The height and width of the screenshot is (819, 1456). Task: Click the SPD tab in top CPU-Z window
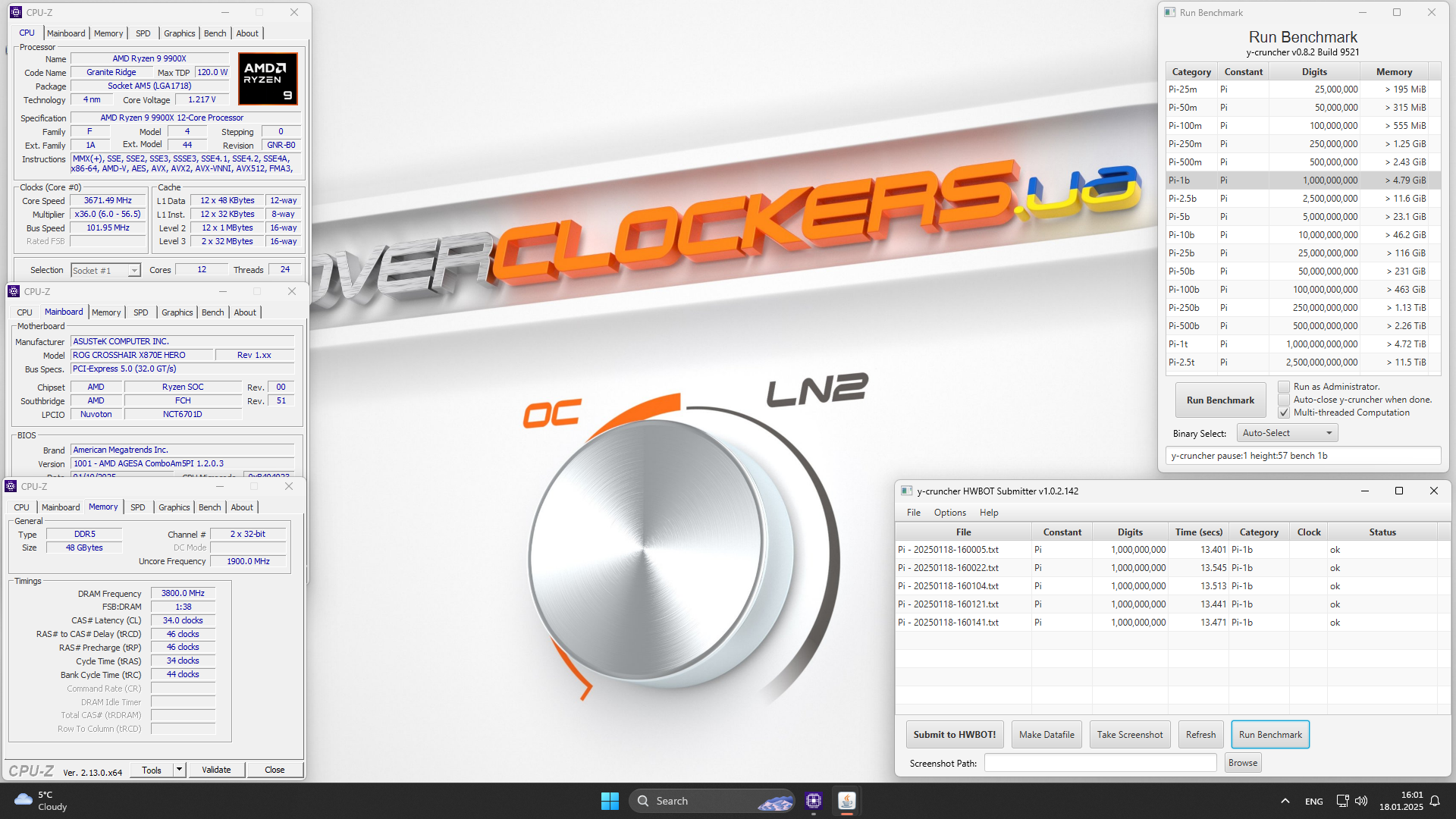(x=142, y=32)
